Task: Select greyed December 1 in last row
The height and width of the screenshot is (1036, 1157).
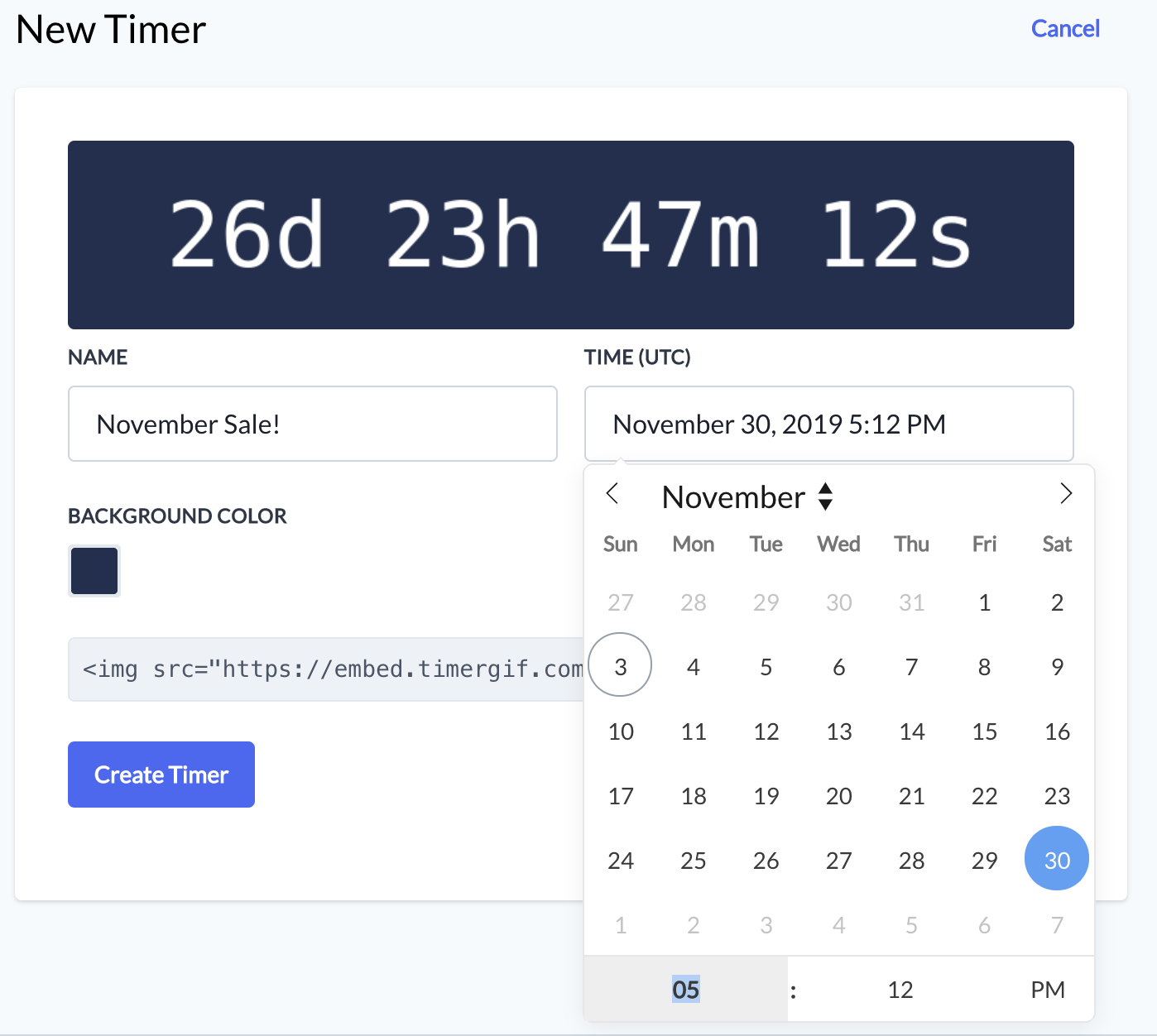Action: coord(621,924)
